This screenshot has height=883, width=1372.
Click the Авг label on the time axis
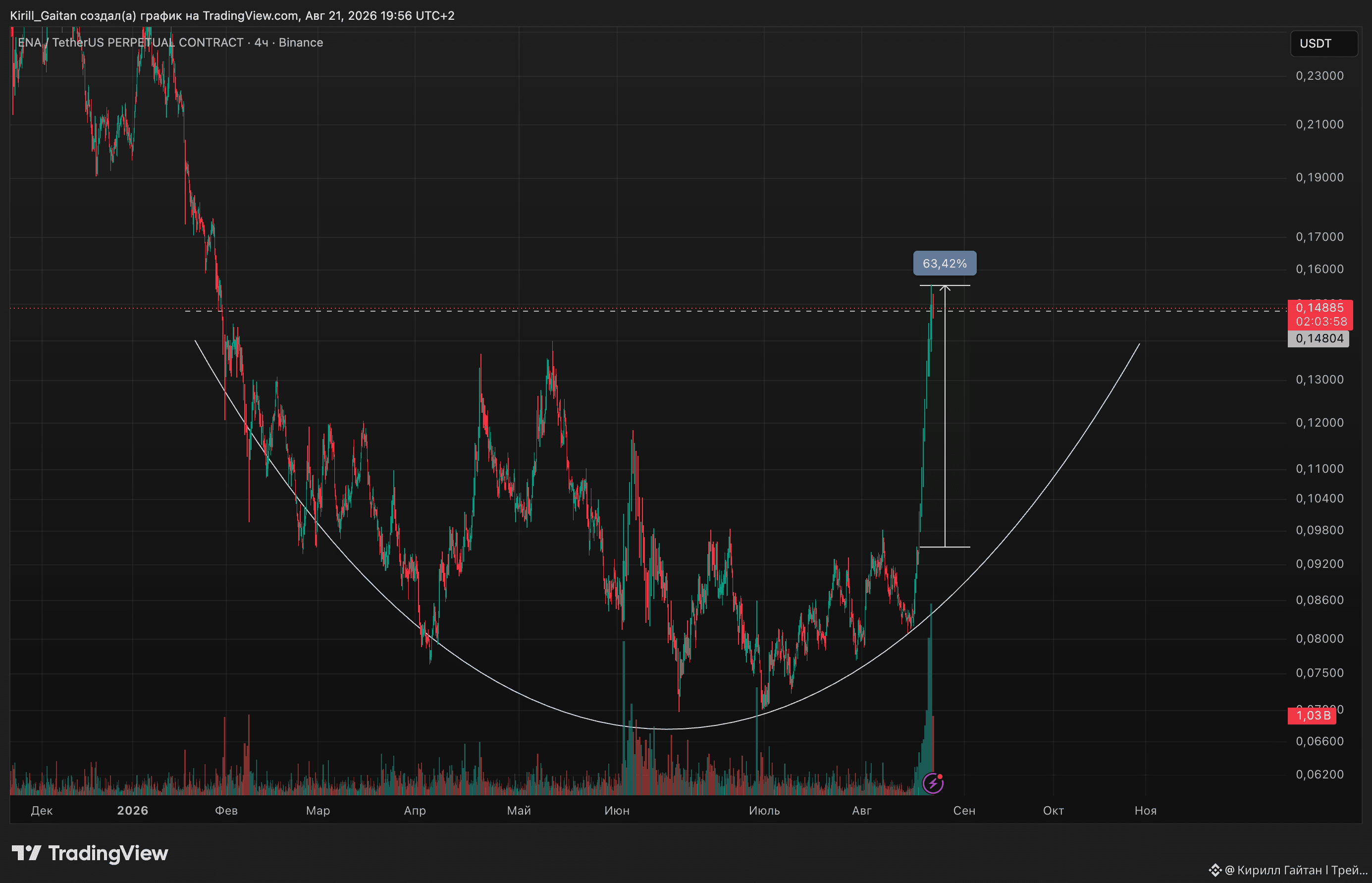coord(862,810)
